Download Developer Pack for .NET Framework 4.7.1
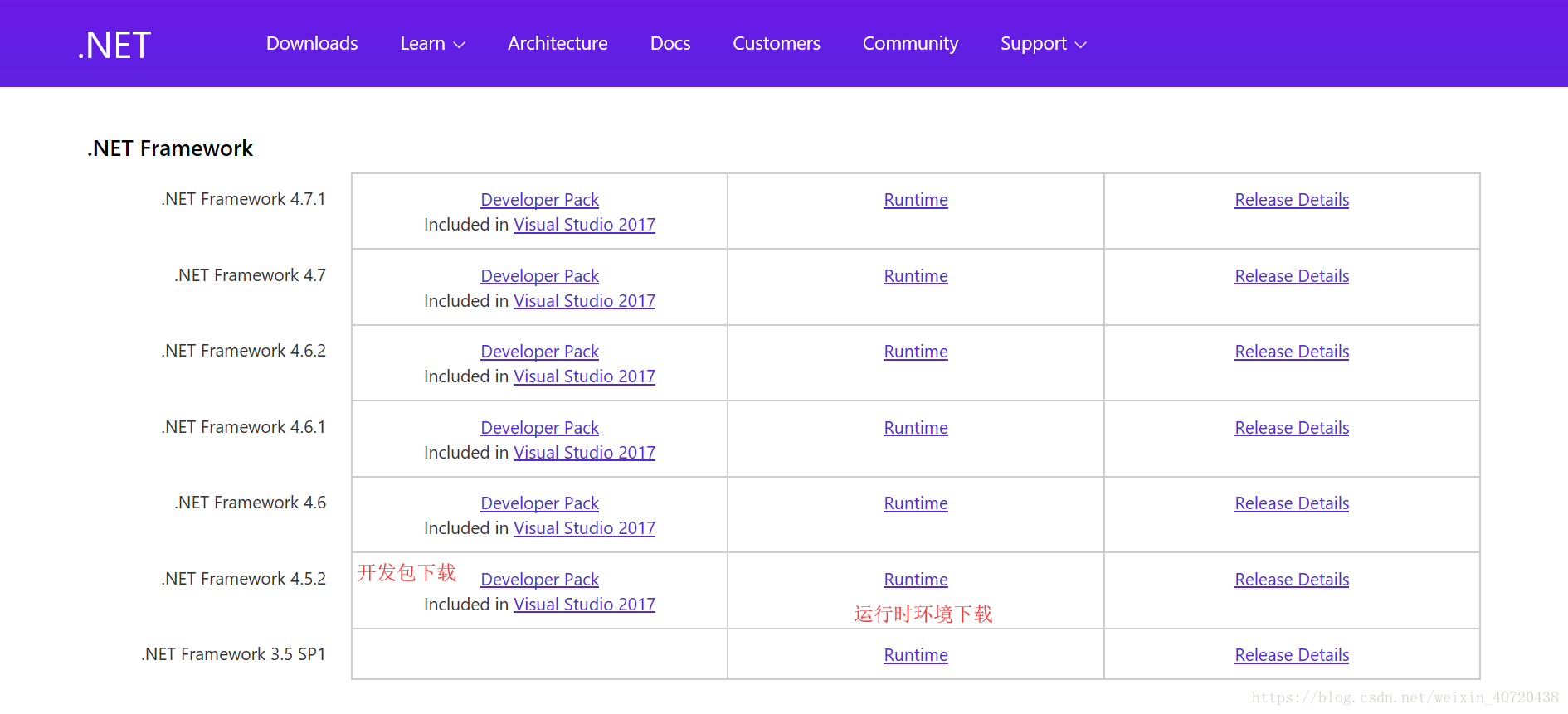Viewport: 1568px width, 714px height. point(540,200)
